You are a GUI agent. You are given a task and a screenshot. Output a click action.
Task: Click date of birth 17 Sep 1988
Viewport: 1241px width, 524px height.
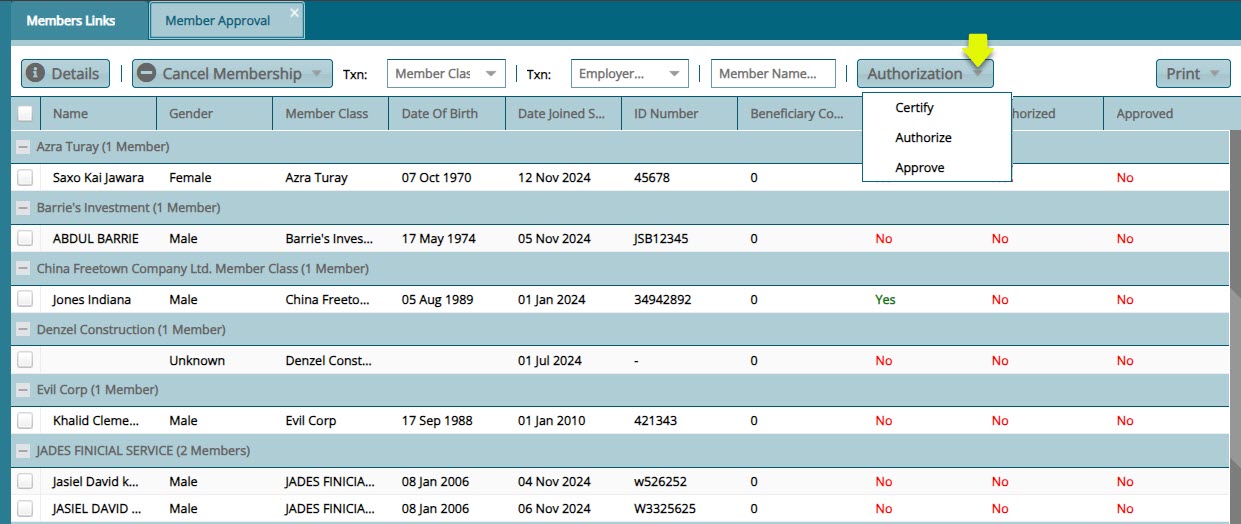(437, 420)
